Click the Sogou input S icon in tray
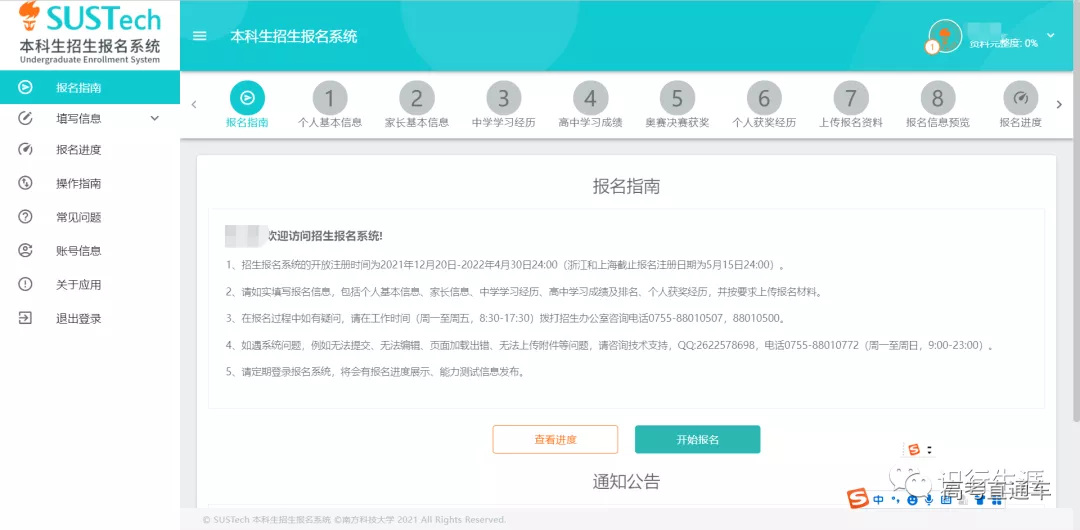Image resolution: width=1080 pixels, height=530 pixels. (x=858, y=500)
